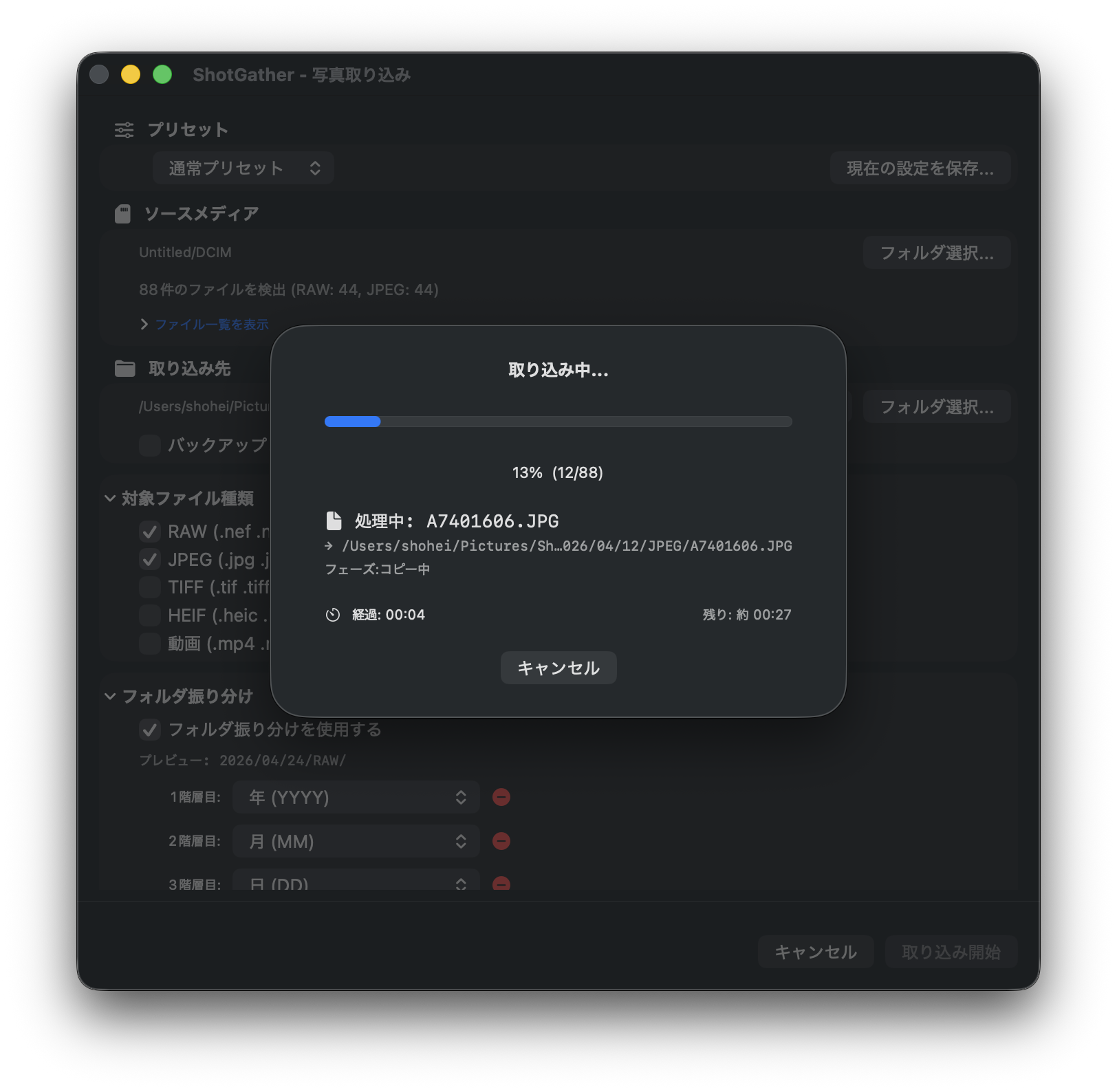This screenshot has width=1117, height=1092.
Task: Click the blue import progress bar
Action: (x=352, y=422)
